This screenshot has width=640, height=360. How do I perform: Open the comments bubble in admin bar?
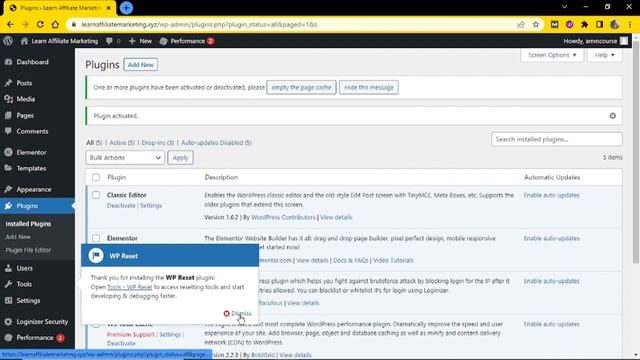113,41
